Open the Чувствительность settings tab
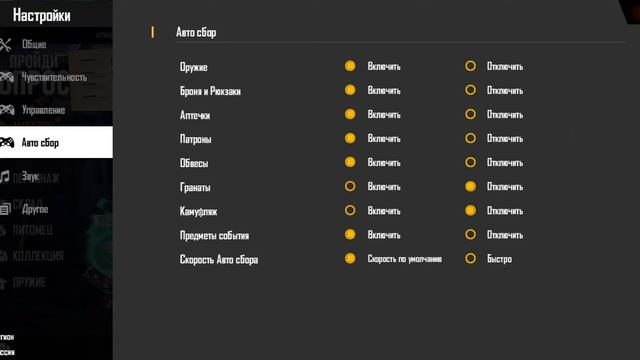Screen dimensions: 640x360 (x=56, y=77)
